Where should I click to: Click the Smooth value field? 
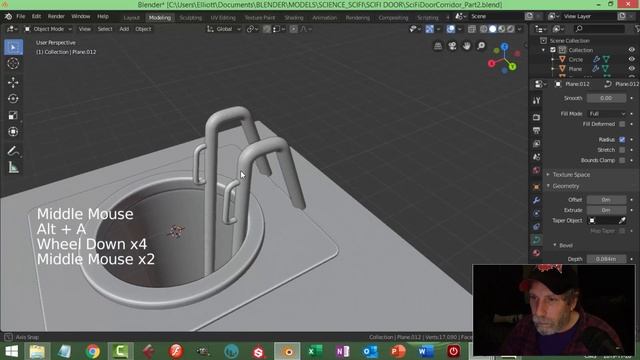pos(606,98)
